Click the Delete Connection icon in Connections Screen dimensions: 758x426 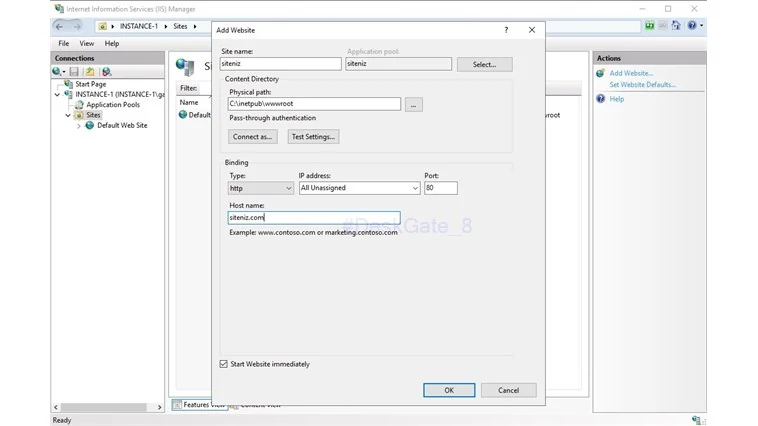pyautogui.click(x=106, y=72)
